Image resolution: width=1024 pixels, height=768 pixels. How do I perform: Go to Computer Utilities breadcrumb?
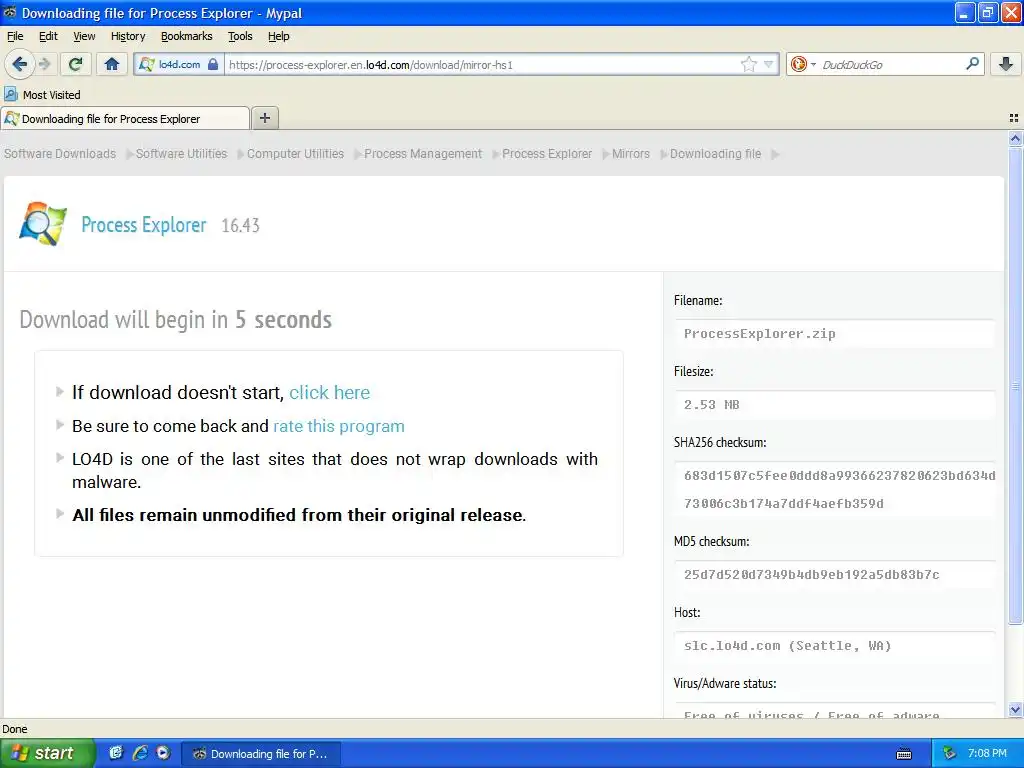(295, 153)
